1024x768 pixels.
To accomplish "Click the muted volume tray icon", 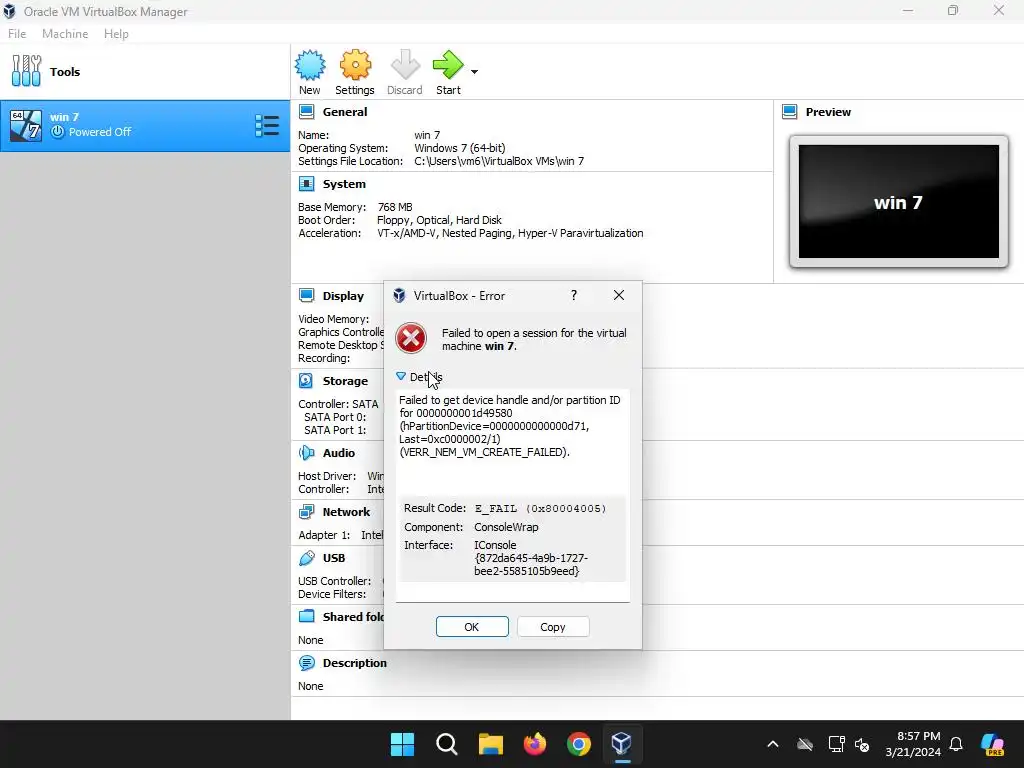I will (x=862, y=744).
